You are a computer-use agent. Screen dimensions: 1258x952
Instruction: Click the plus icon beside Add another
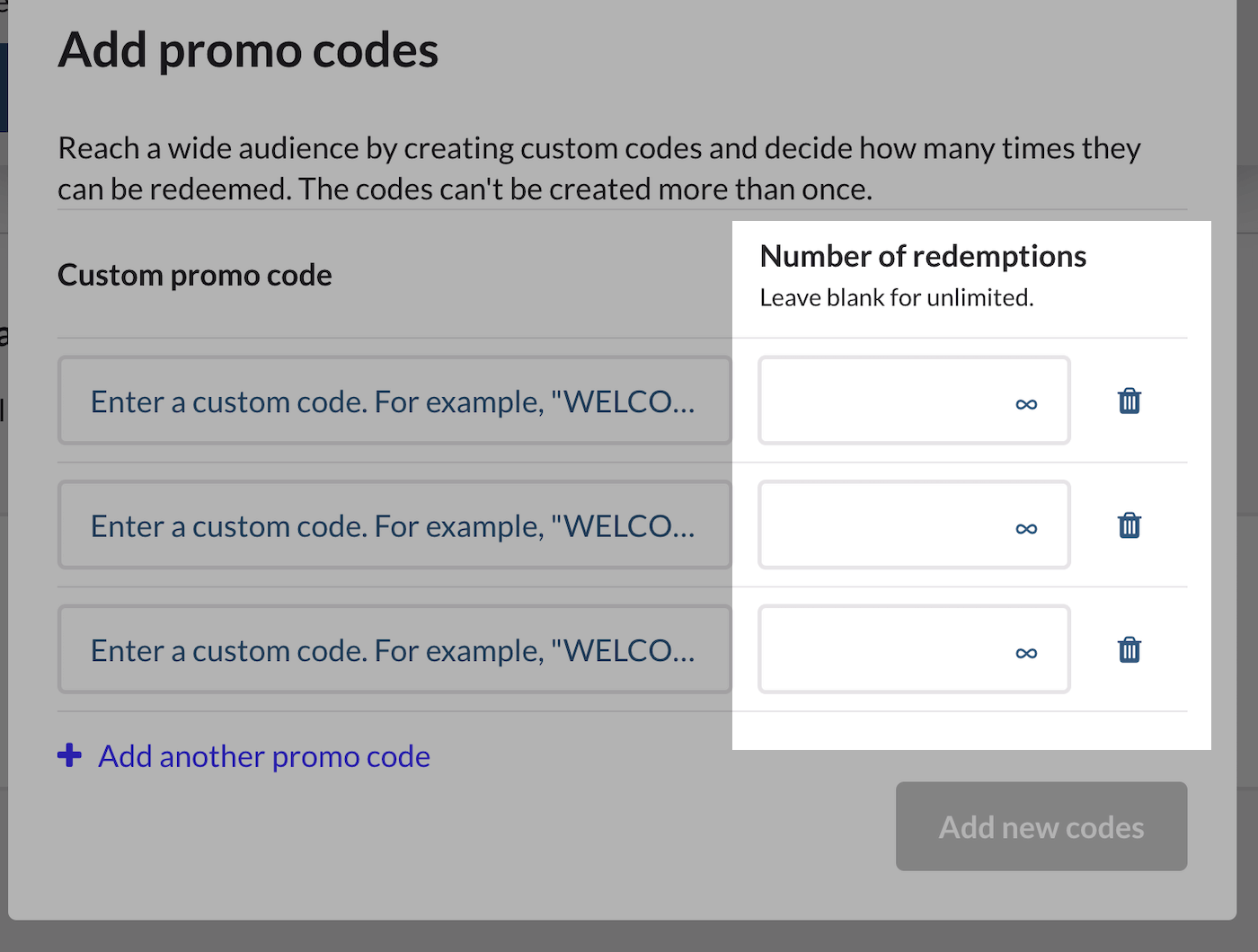point(69,755)
